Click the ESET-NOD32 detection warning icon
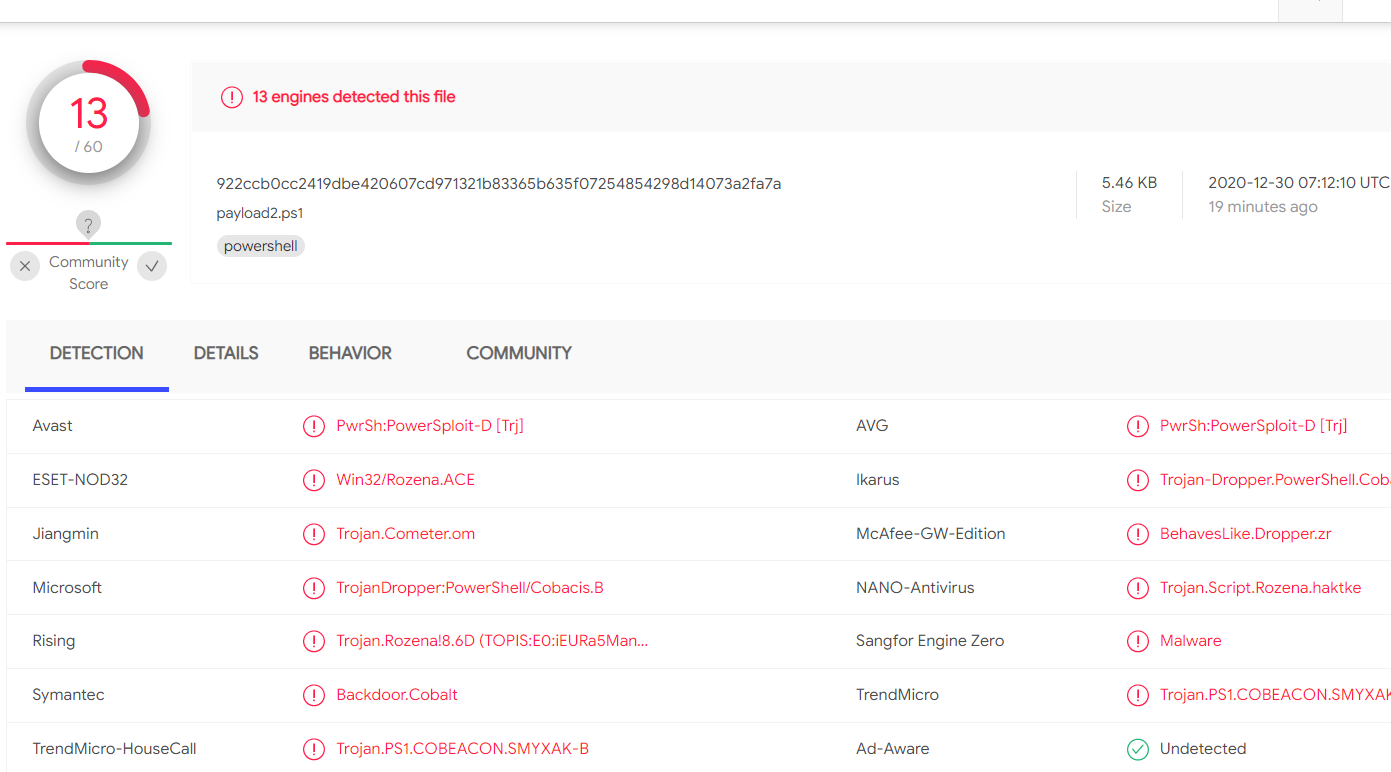The image size is (1391, 772). coord(314,480)
